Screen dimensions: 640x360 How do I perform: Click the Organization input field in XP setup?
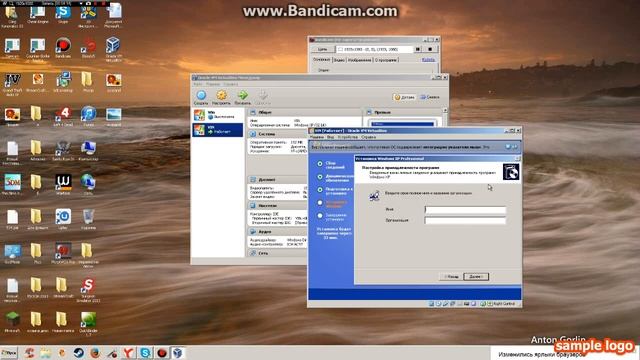click(465, 220)
